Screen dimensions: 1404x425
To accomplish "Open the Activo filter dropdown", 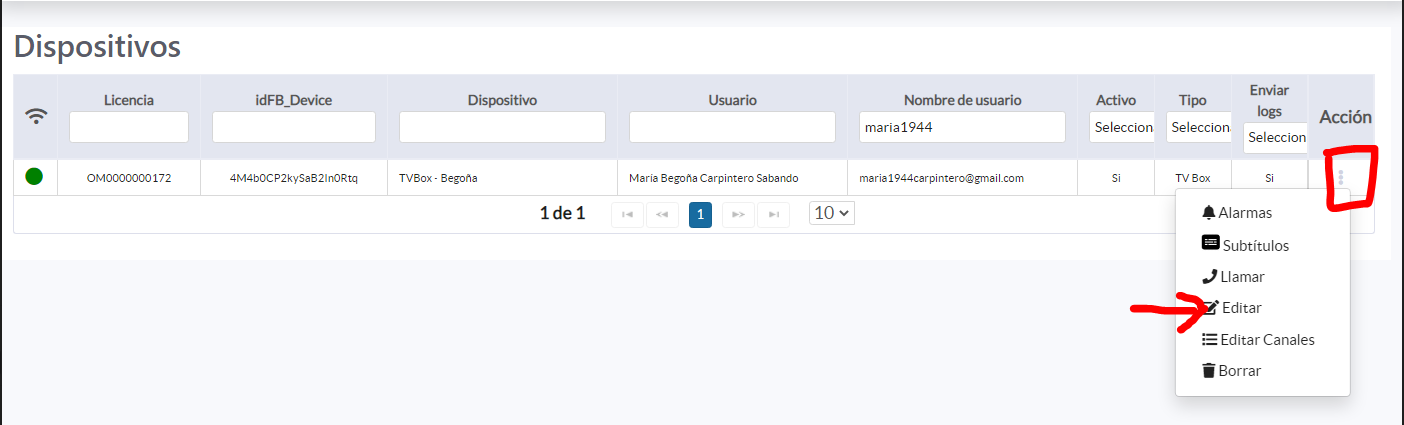I will (x=1121, y=127).
